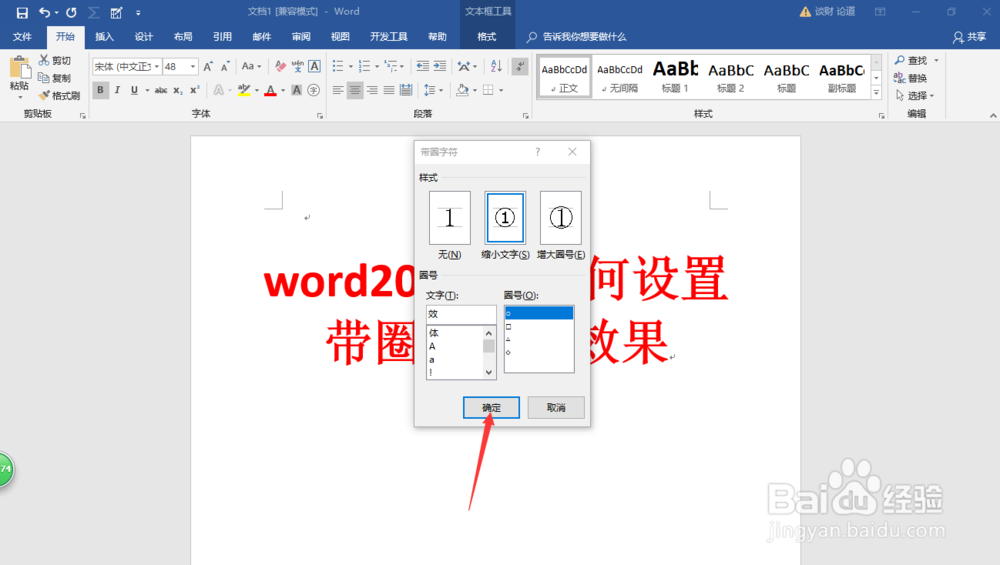This screenshot has height=565, width=1000.
Task: Click the Sort A-Z icon
Action: point(496,66)
